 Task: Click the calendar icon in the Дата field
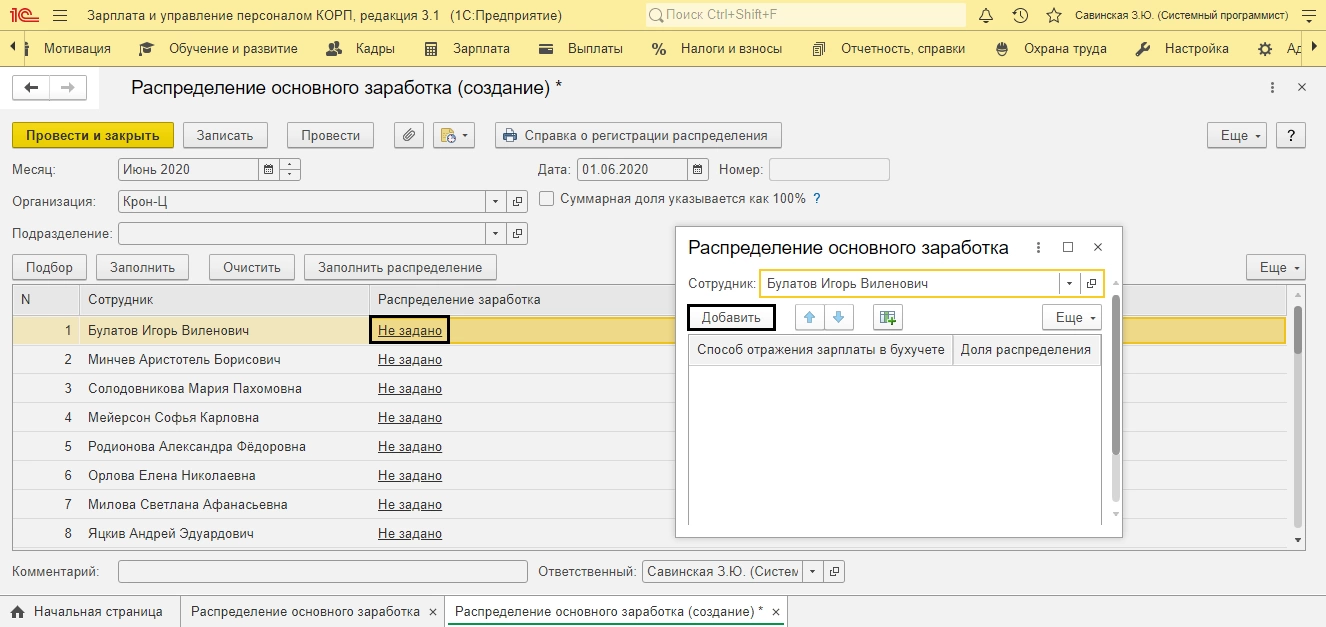[x=698, y=169]
